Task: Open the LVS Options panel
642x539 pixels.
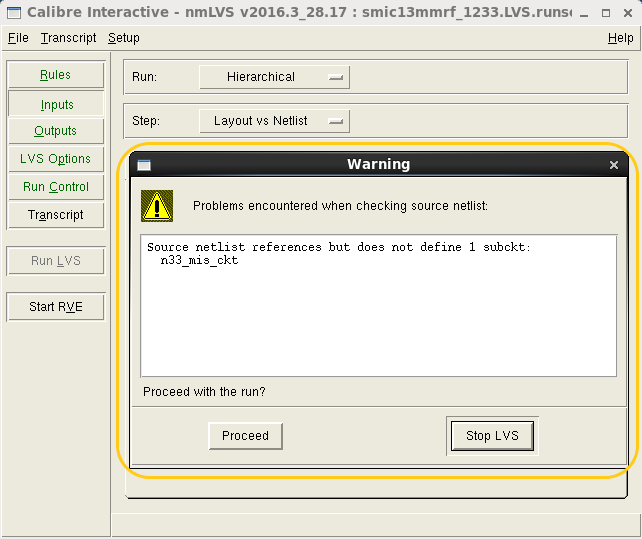Action: 56,159
